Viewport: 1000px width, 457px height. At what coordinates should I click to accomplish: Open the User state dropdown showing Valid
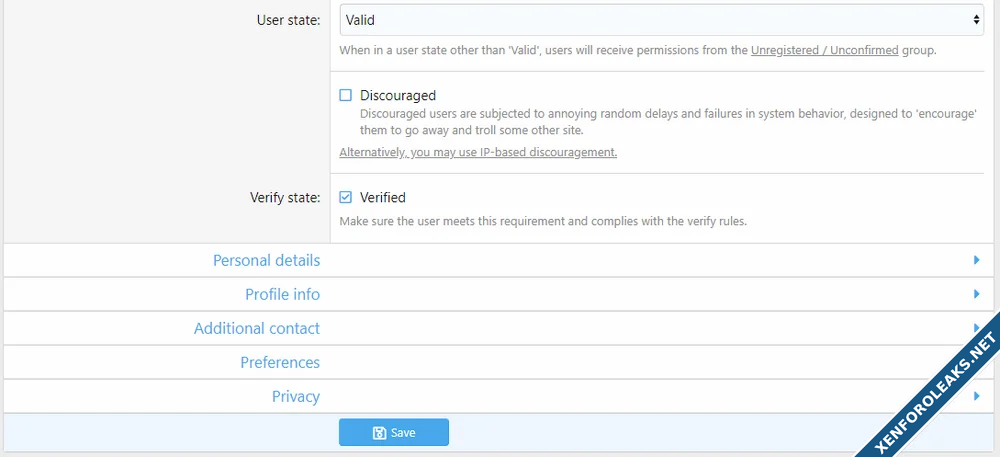[x=660, y=19]
